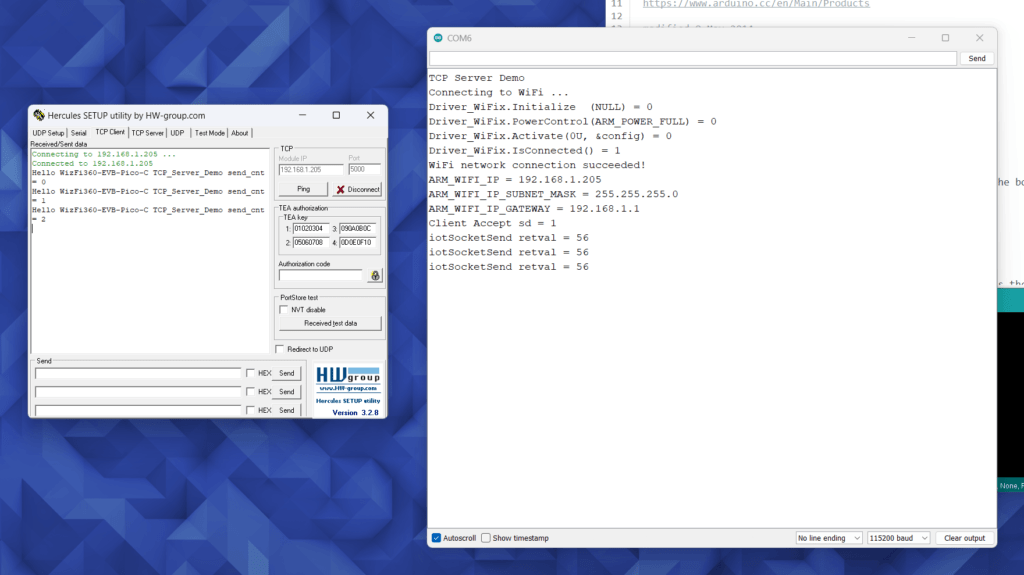Click 'Connecting to 192.168.1.205 ...' in Hercules log

(104, 154)
